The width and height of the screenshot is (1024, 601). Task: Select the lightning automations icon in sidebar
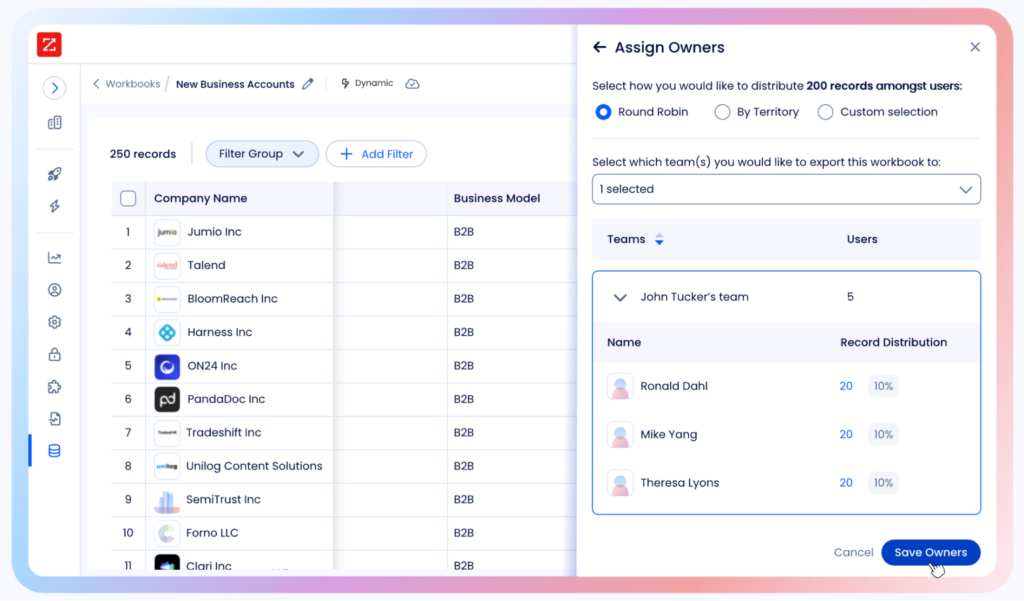pyautogui.click(x=54, y=206)
